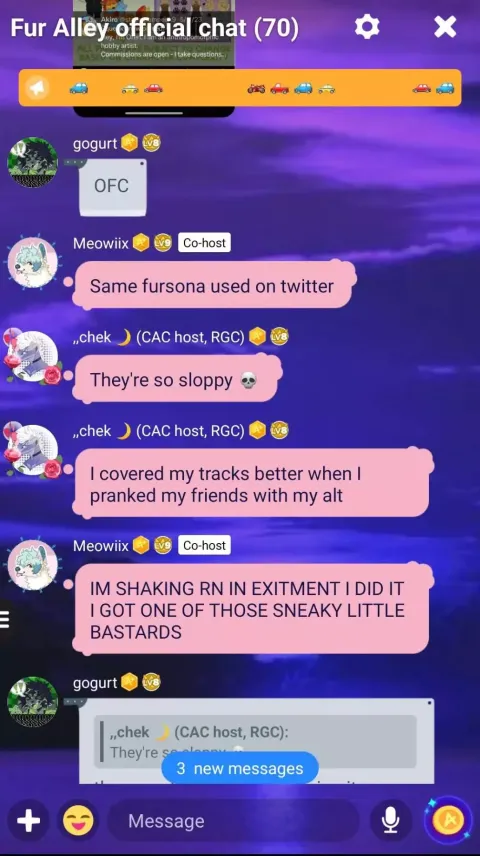
Task: Focus the Message input field
Action: click(235, 821)
